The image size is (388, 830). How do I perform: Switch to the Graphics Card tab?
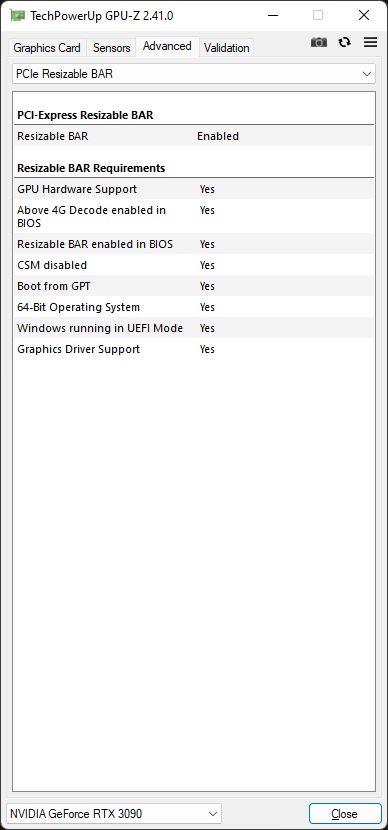coord(47,48)
